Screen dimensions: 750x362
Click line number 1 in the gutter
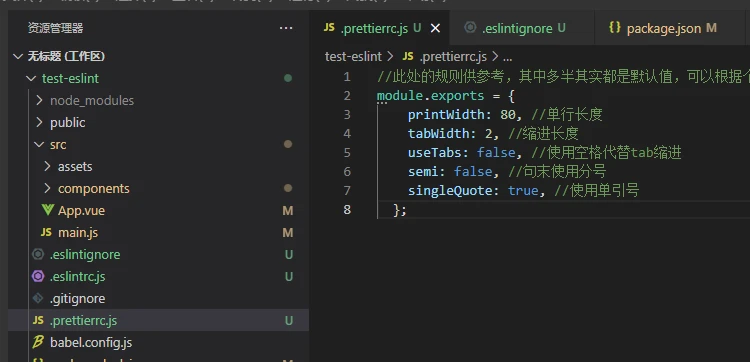(346, 77)
